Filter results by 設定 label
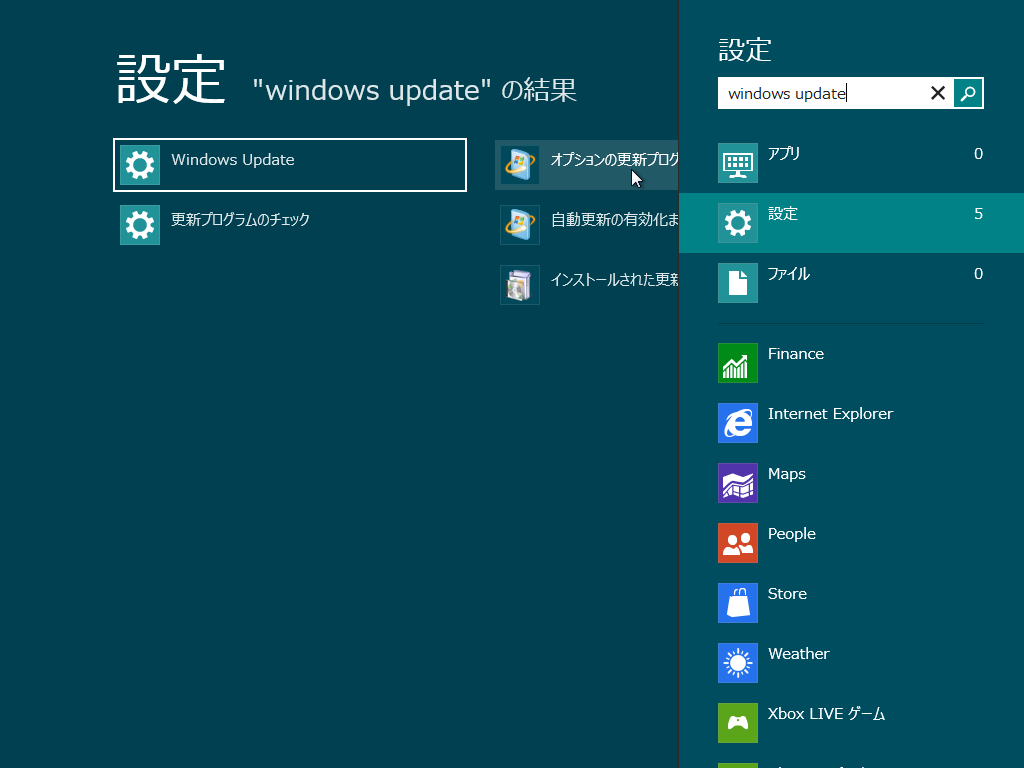Viewport: 1024px width, 768px height. (783, 214)
